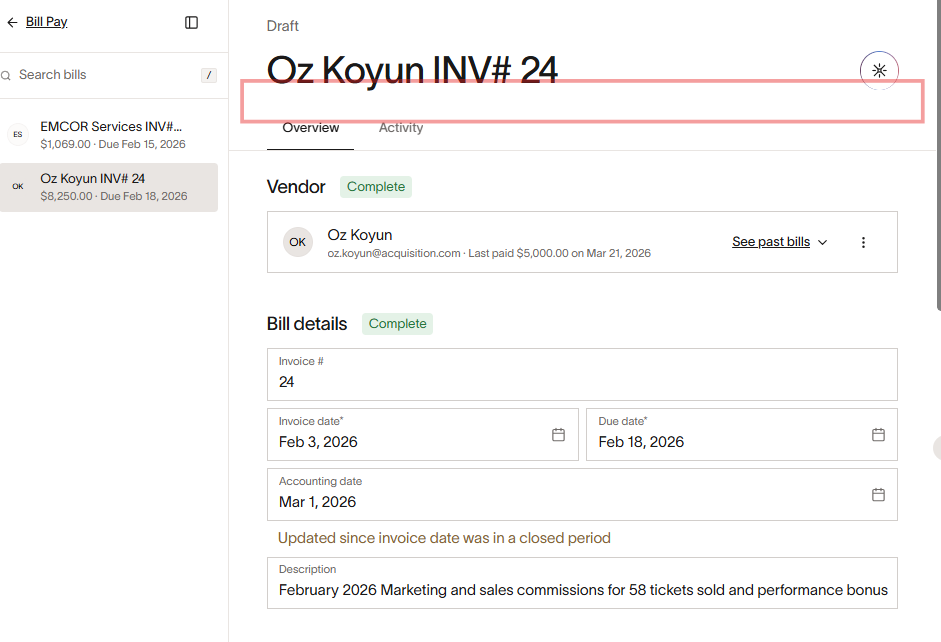The width and height of the screenshot is (941, 642).
Task: Click the OK avatar in vendor card
Action: [x=297, y=242]
